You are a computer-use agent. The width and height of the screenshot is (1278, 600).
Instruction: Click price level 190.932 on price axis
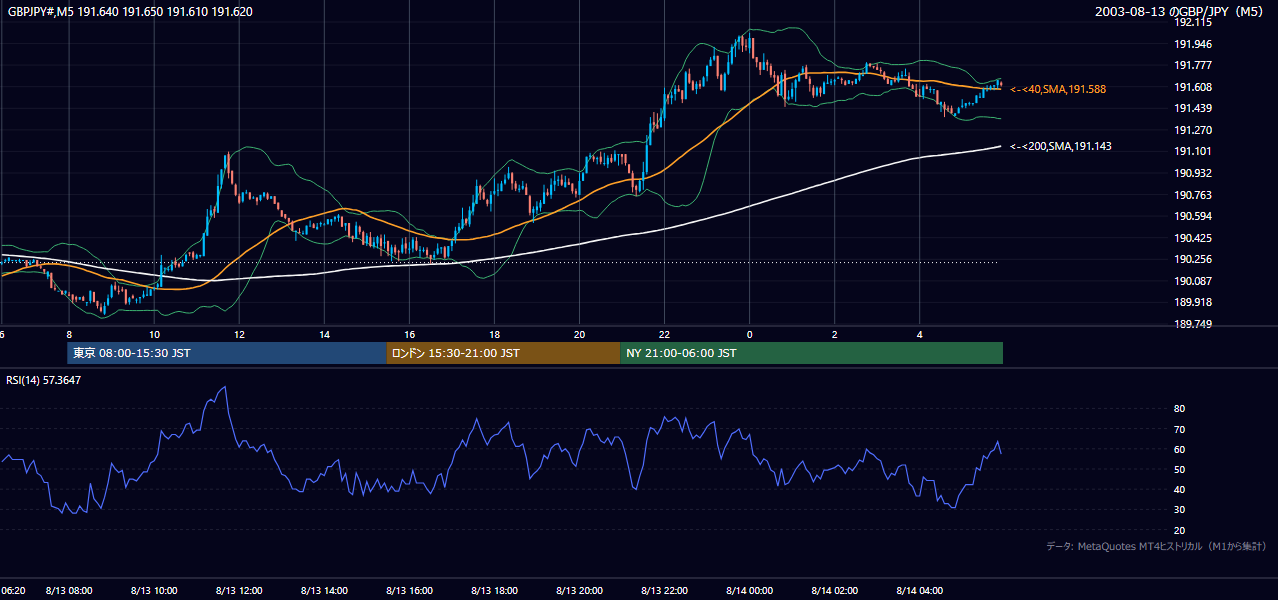click(1193, 173)
